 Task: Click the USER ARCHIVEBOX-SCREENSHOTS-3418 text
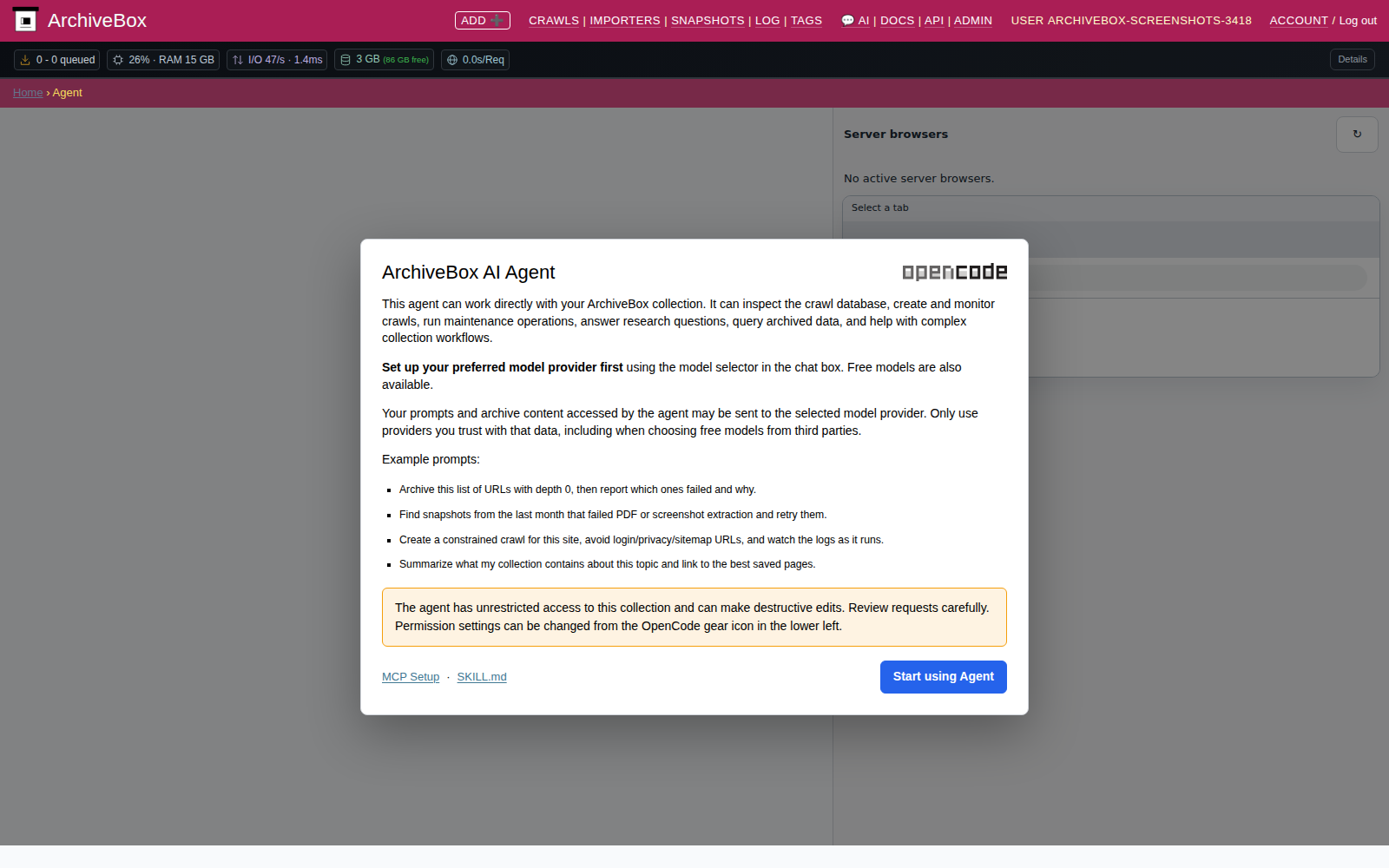point(1131,20)
